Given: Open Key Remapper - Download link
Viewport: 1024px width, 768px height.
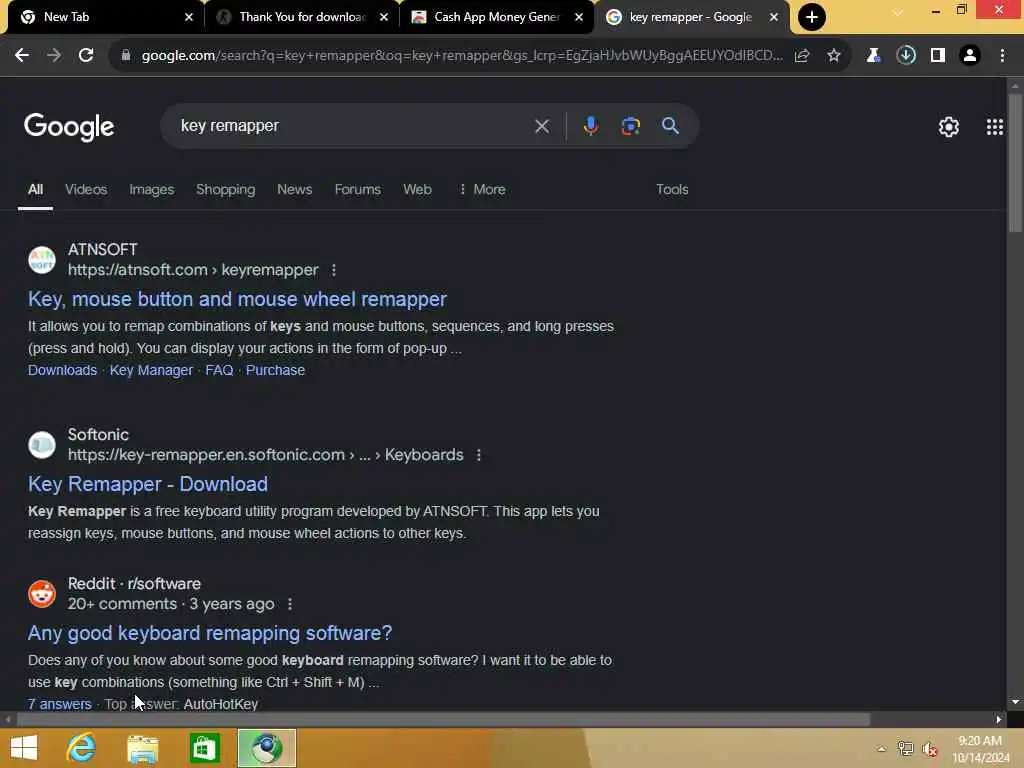Looking at the screenshot, I should pyautogui.click(x=148, y=484).
